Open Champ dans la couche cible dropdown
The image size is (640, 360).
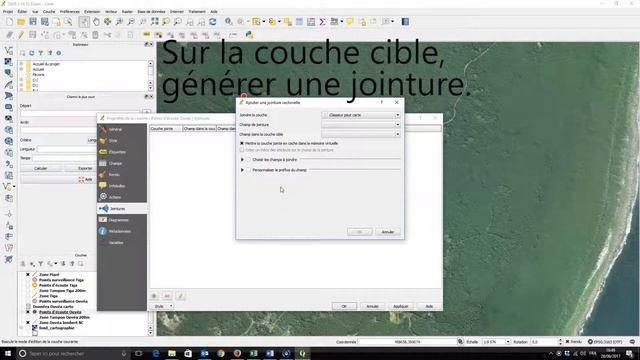pos(361,134)
